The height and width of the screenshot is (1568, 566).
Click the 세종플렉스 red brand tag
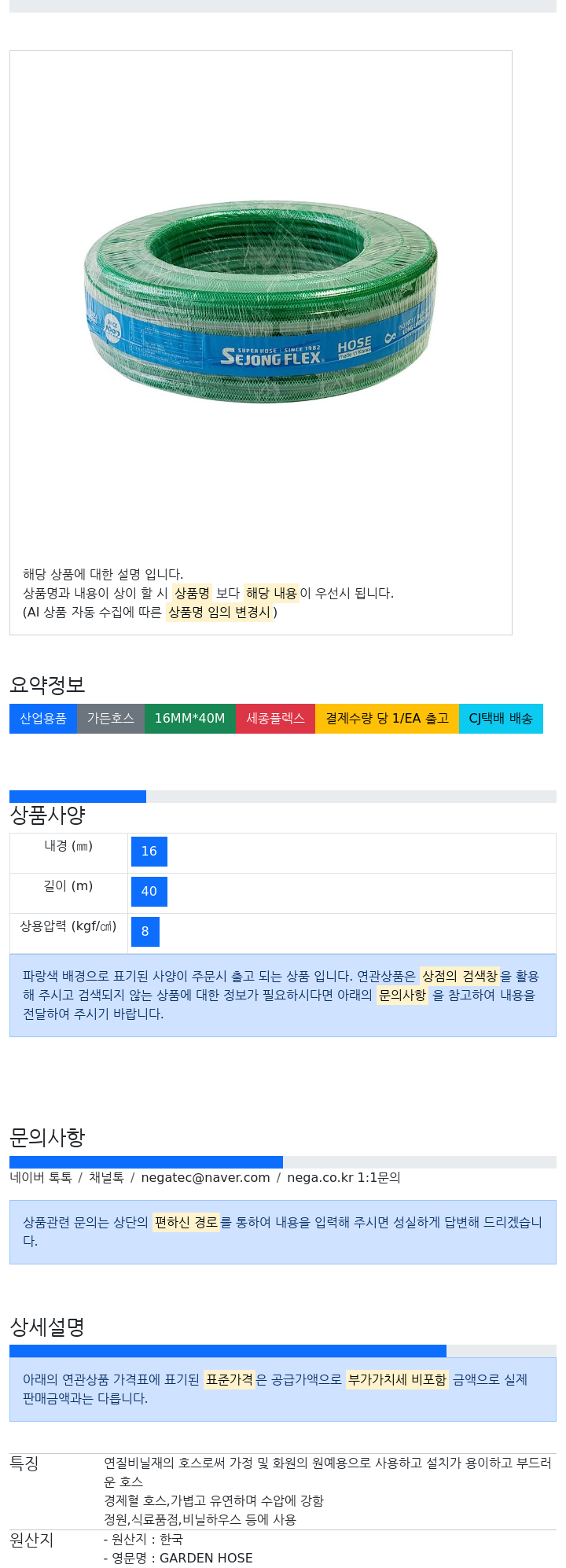click(x=275, y=719)
